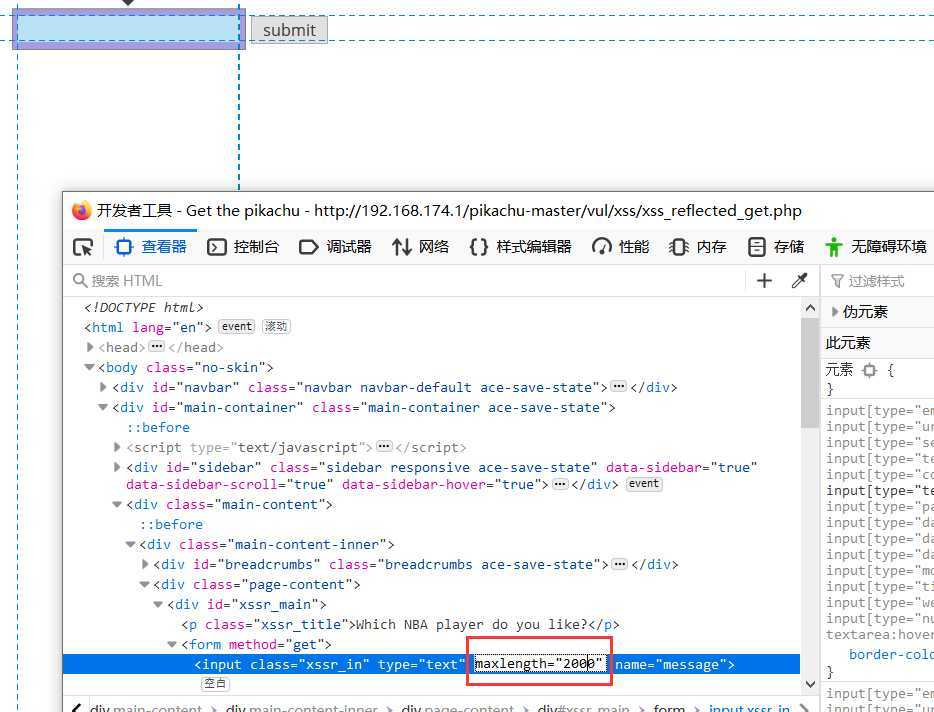The height and width of the screenshot is (712, 934).
Task: Open the 样式编辑器 style editor tab
Action: [521, 247]
